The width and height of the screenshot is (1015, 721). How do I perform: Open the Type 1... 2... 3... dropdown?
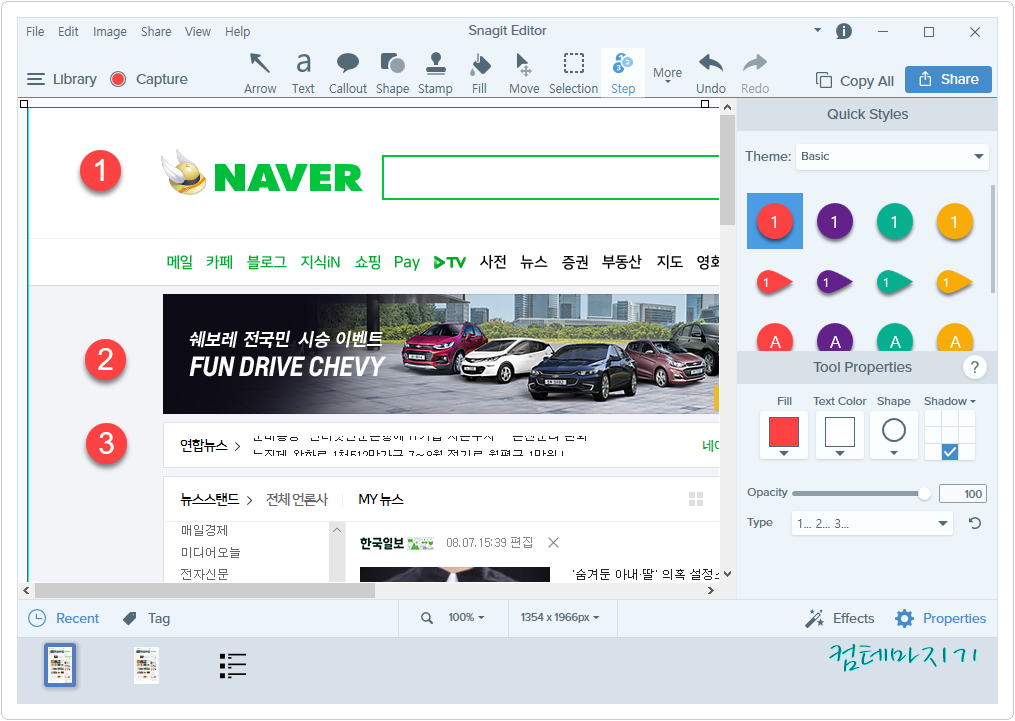click(872, 524)
